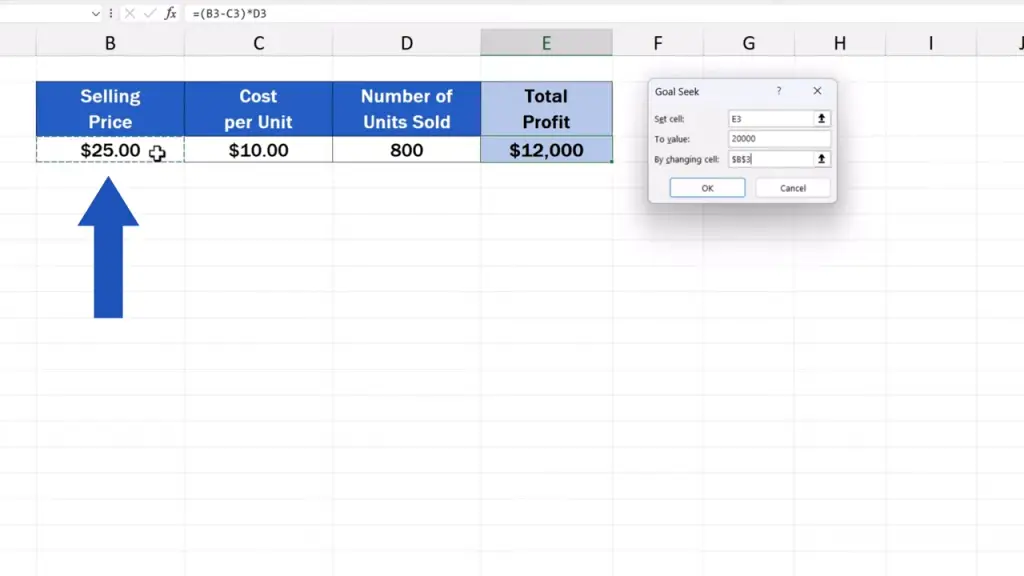The height and width of the screenshot is (576, 1024).
Task: Select the $10.00 Cost per Unit cell
Action: click(258, 150)
